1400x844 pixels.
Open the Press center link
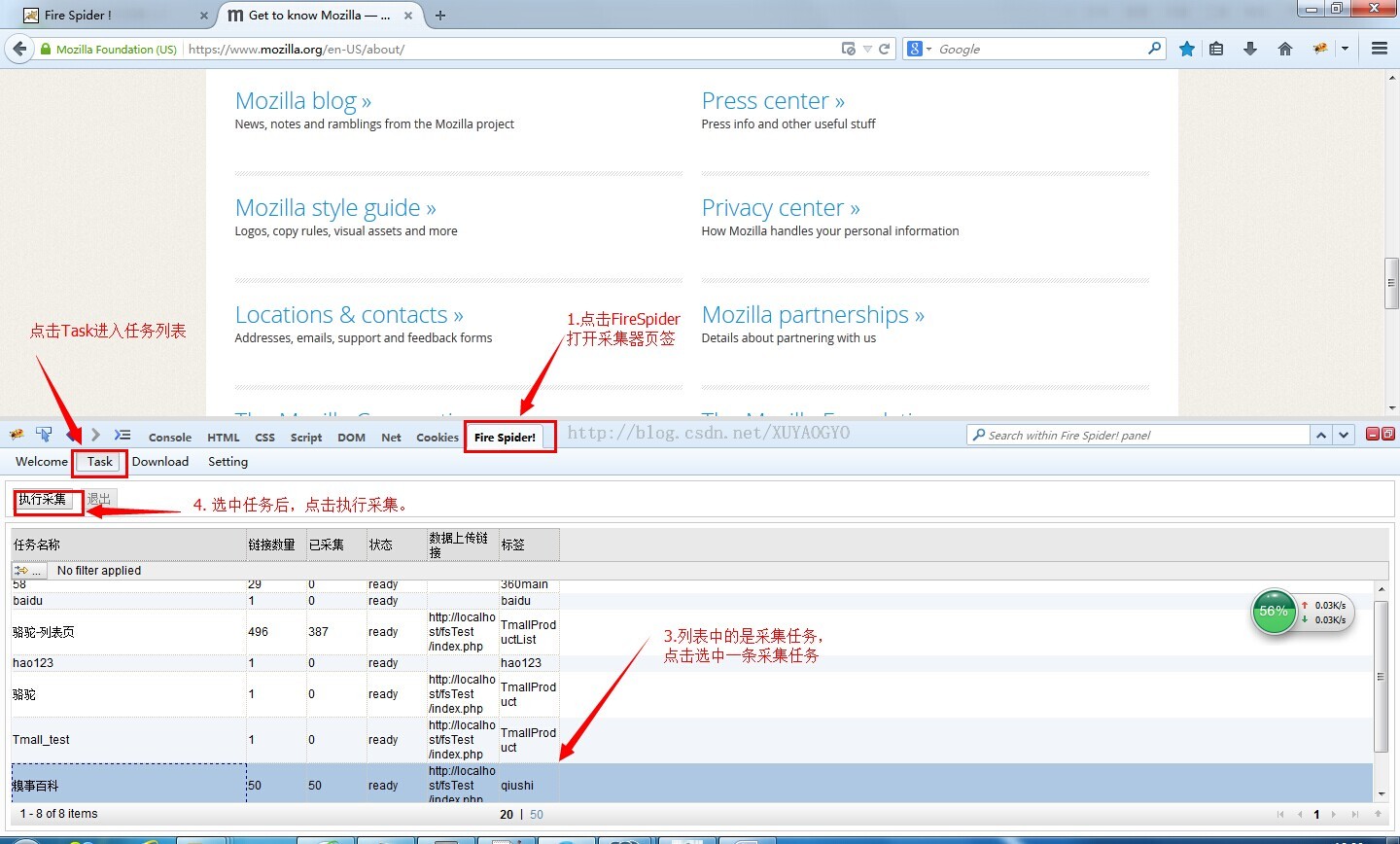coord(773,101)
